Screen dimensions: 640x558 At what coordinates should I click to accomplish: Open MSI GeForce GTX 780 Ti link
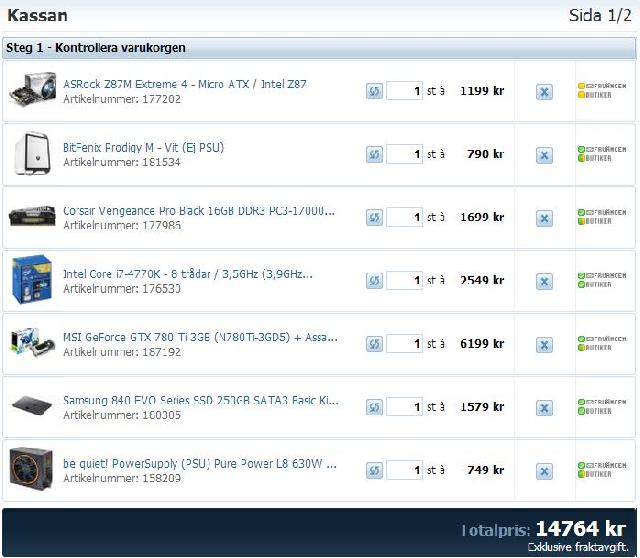(200, 337)
